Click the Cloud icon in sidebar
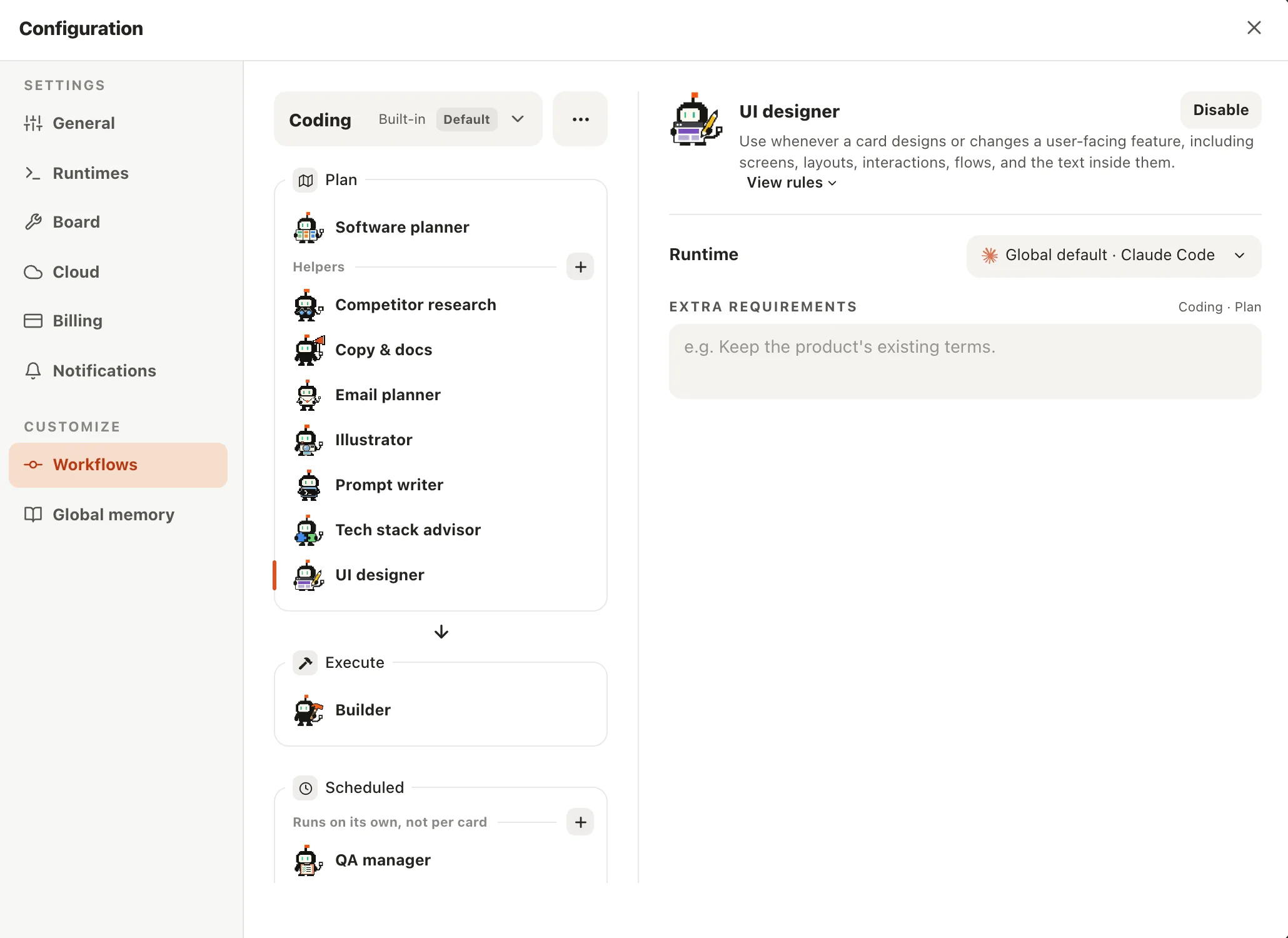 coord(33,272)
